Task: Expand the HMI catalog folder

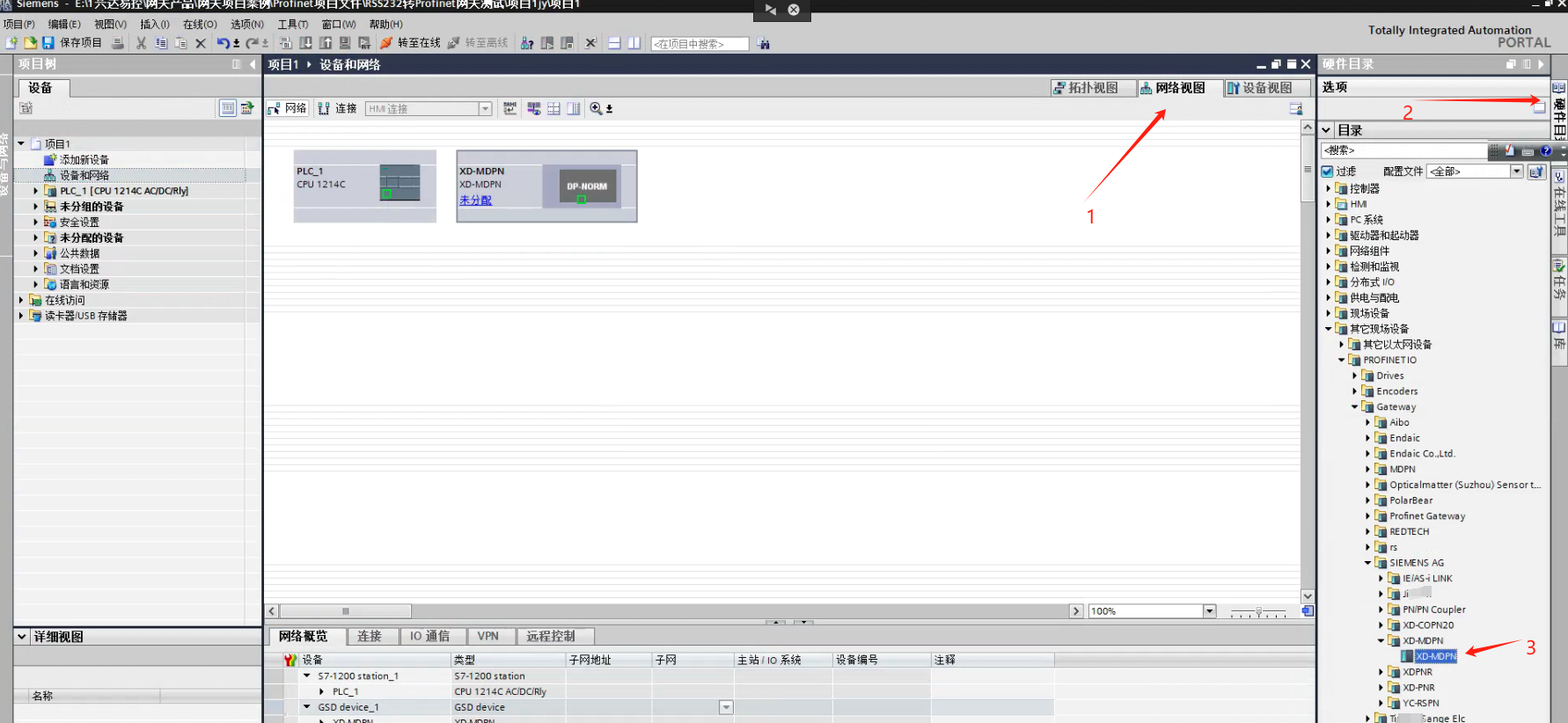Action: [1329, 204]
